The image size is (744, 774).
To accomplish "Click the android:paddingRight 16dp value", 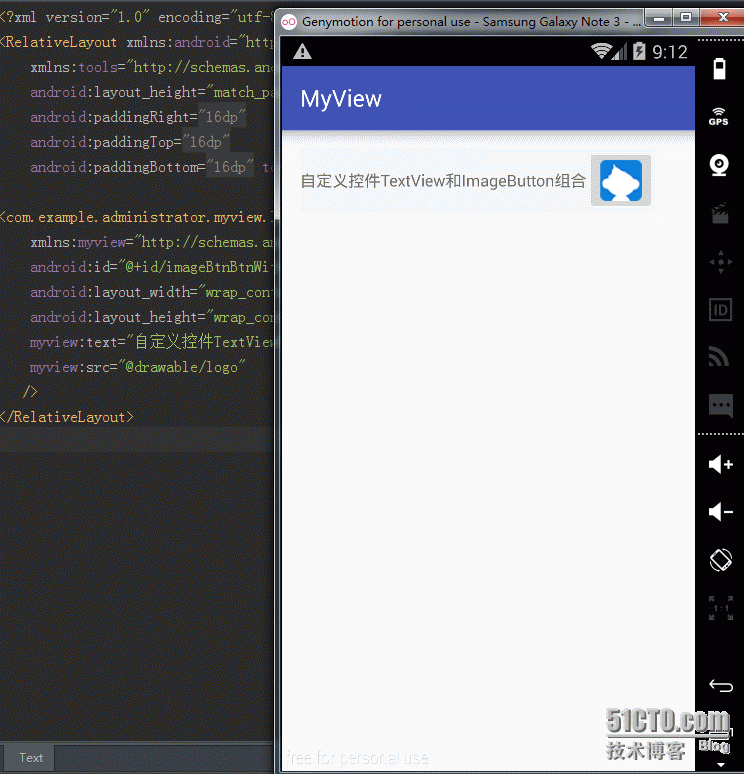I will (x=222, y=117).
